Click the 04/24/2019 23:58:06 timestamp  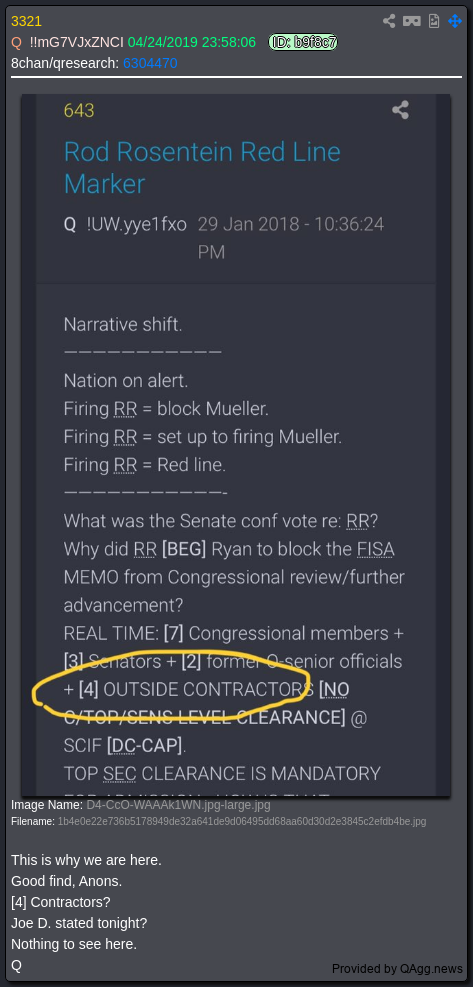tap(191, 42)
